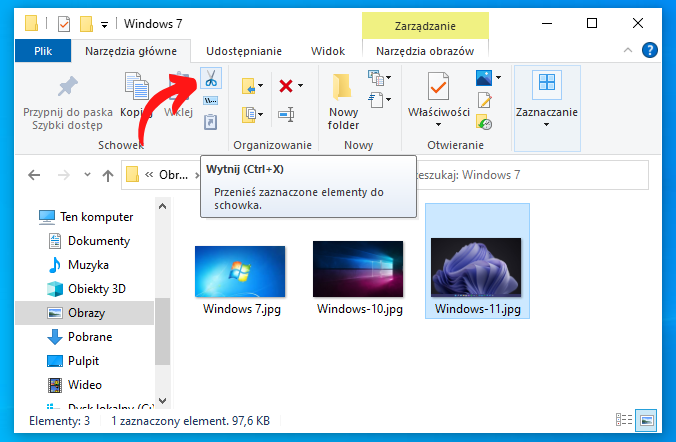Click navigation pane scroll up arrow
Viewport: 676px width, 442px height.
pos(163,207)
